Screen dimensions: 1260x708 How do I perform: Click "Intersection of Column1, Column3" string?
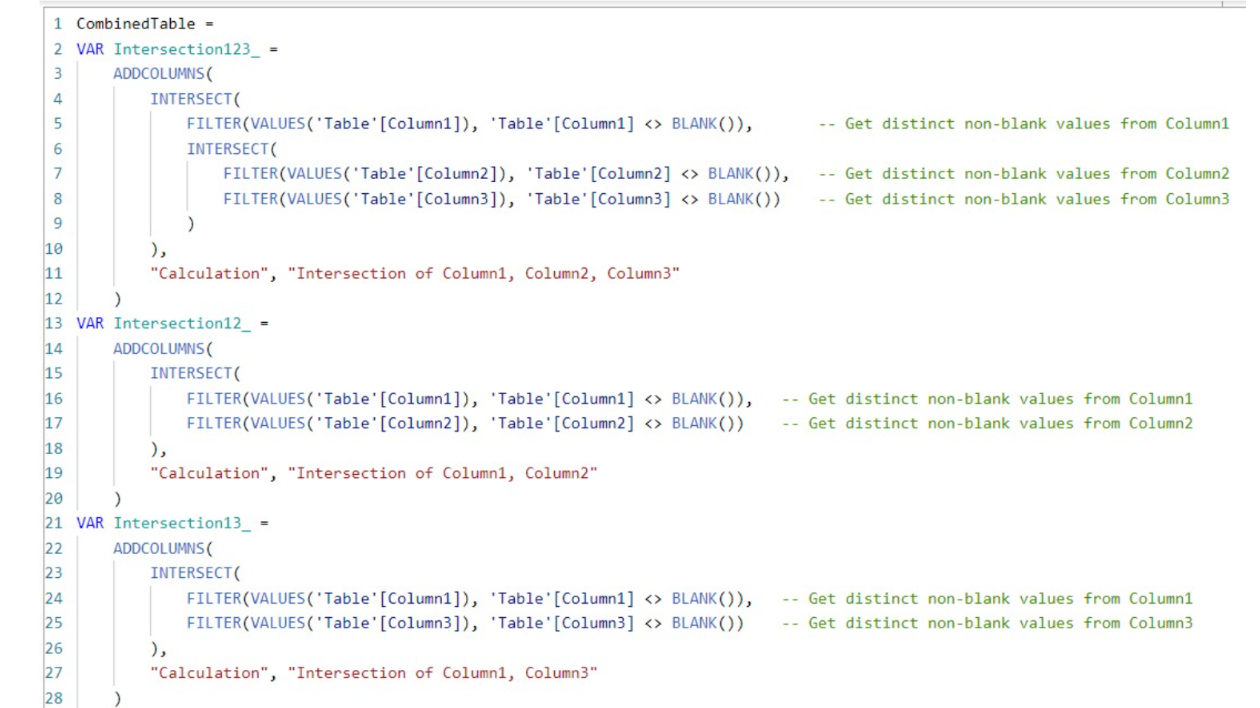(x=443, y=673)
